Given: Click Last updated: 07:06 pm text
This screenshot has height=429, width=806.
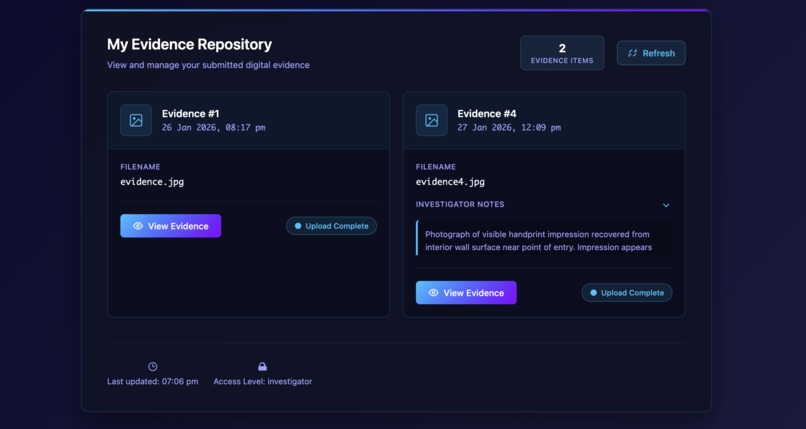Looking at the screenshot, I should click(x=153, y=381).
